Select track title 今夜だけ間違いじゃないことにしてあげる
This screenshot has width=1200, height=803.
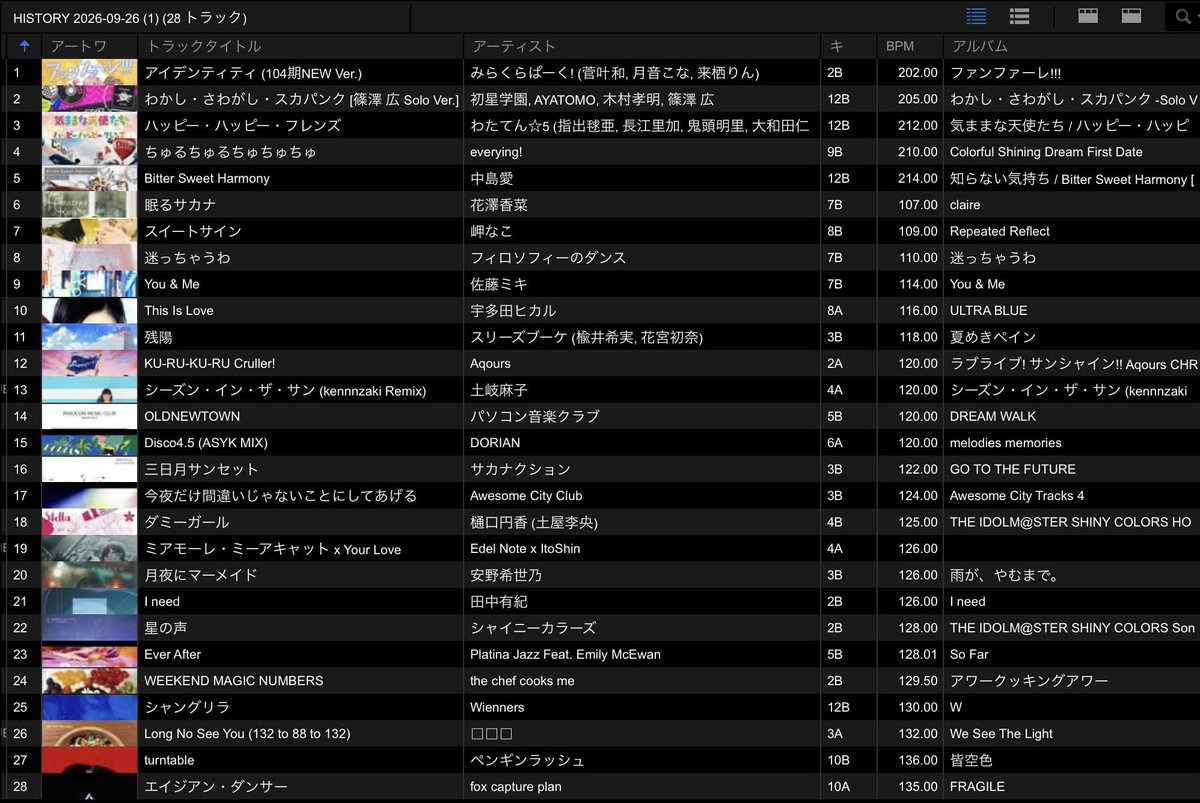coord(280,495)
